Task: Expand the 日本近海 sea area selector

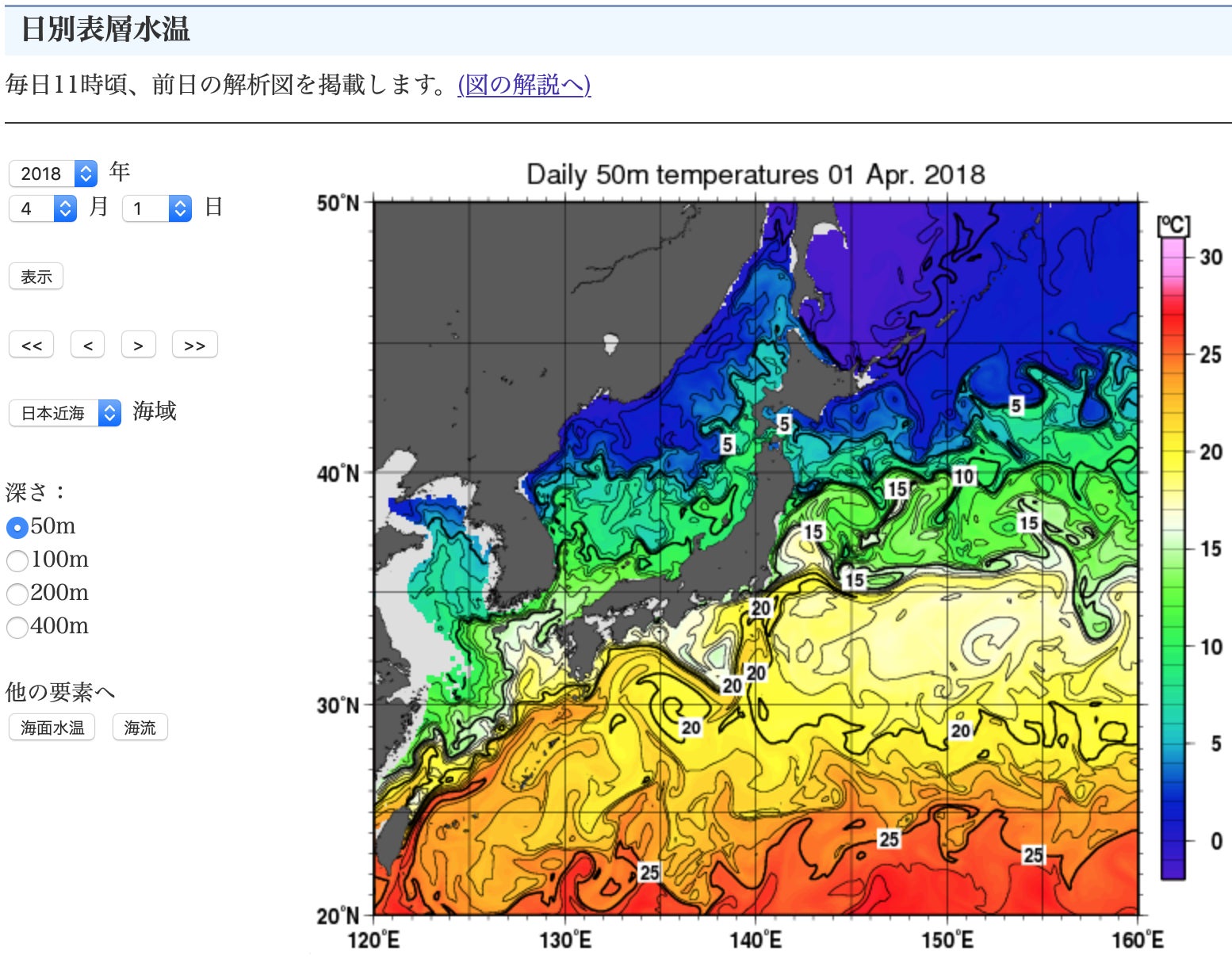Action: click(64, 413)
